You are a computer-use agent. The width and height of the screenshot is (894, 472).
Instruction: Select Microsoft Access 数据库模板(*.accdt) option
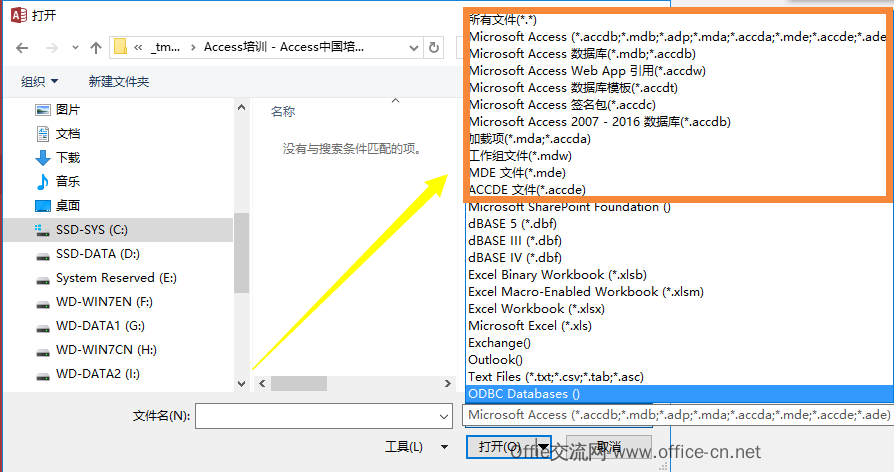tap(680, 88)
